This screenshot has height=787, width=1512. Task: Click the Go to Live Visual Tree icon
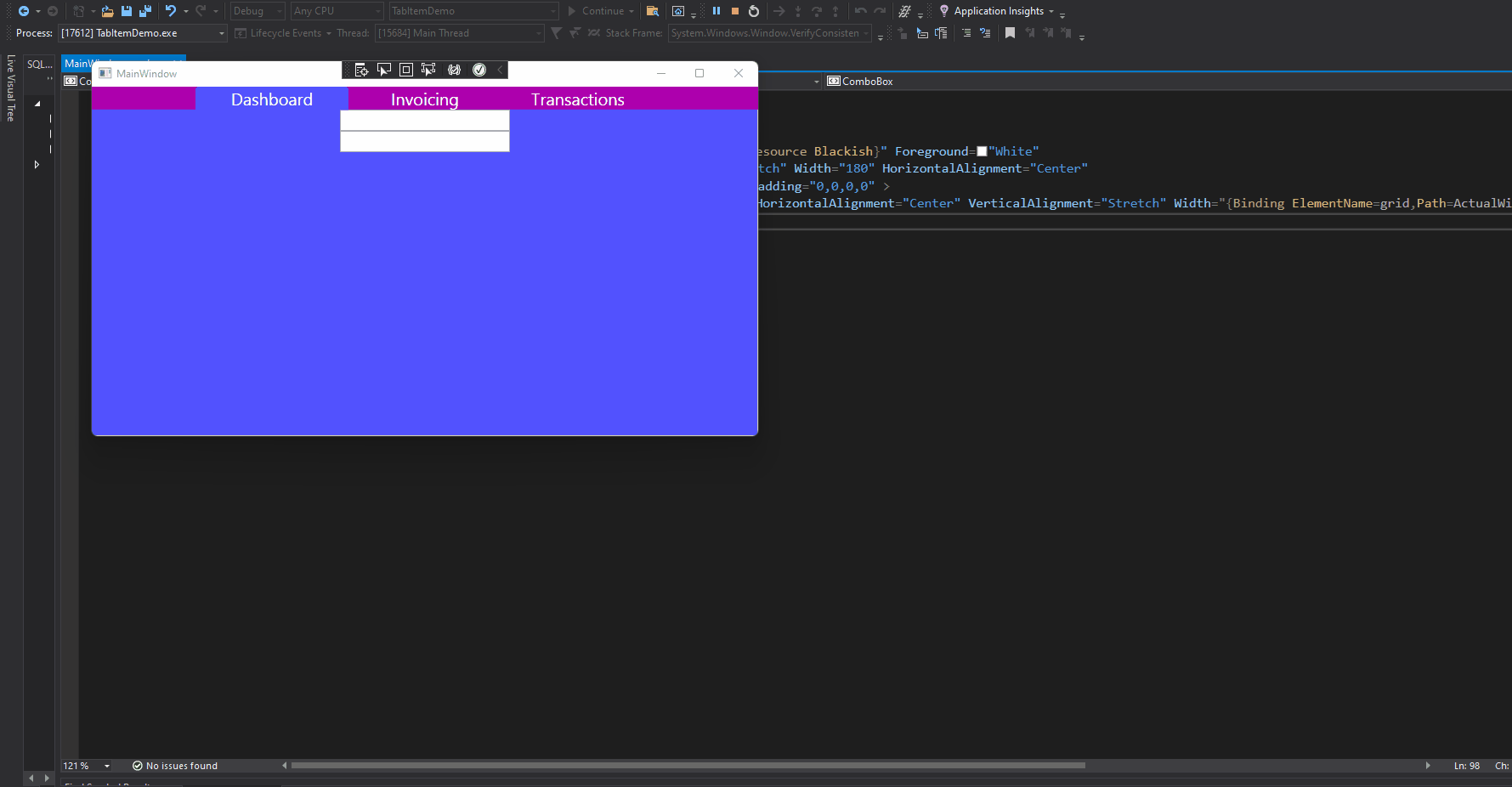361,70
